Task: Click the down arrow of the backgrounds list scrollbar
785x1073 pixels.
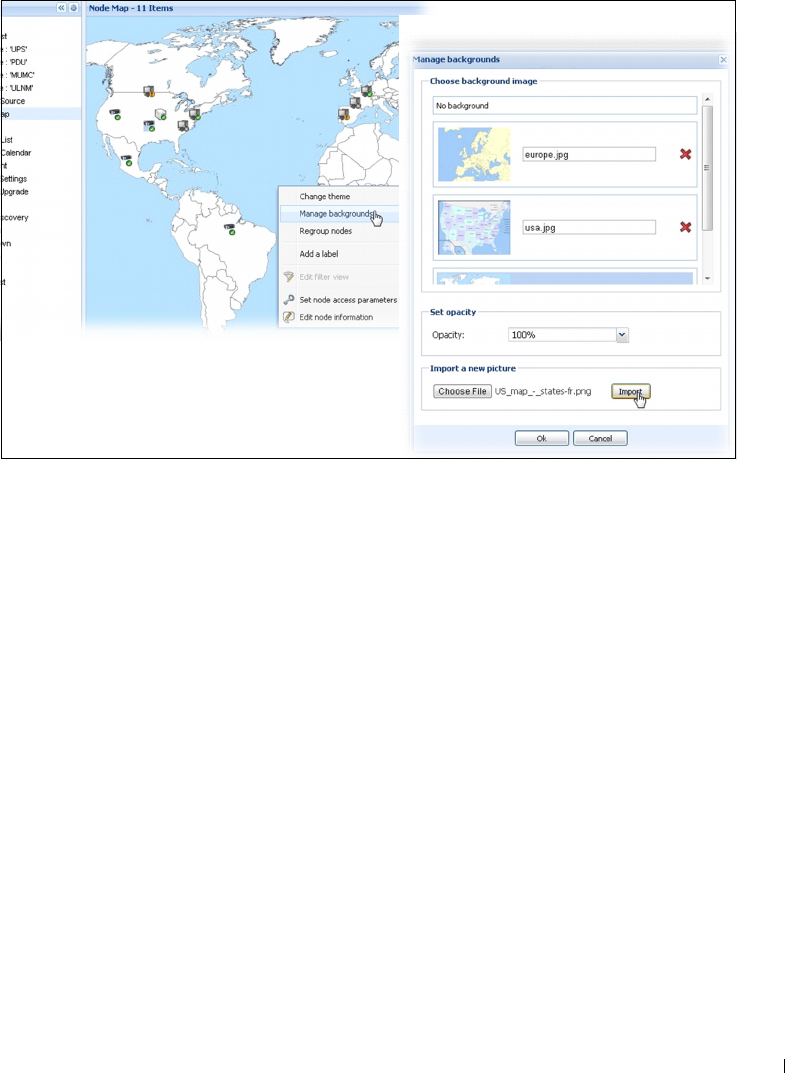Action: [x=708, y=279]
